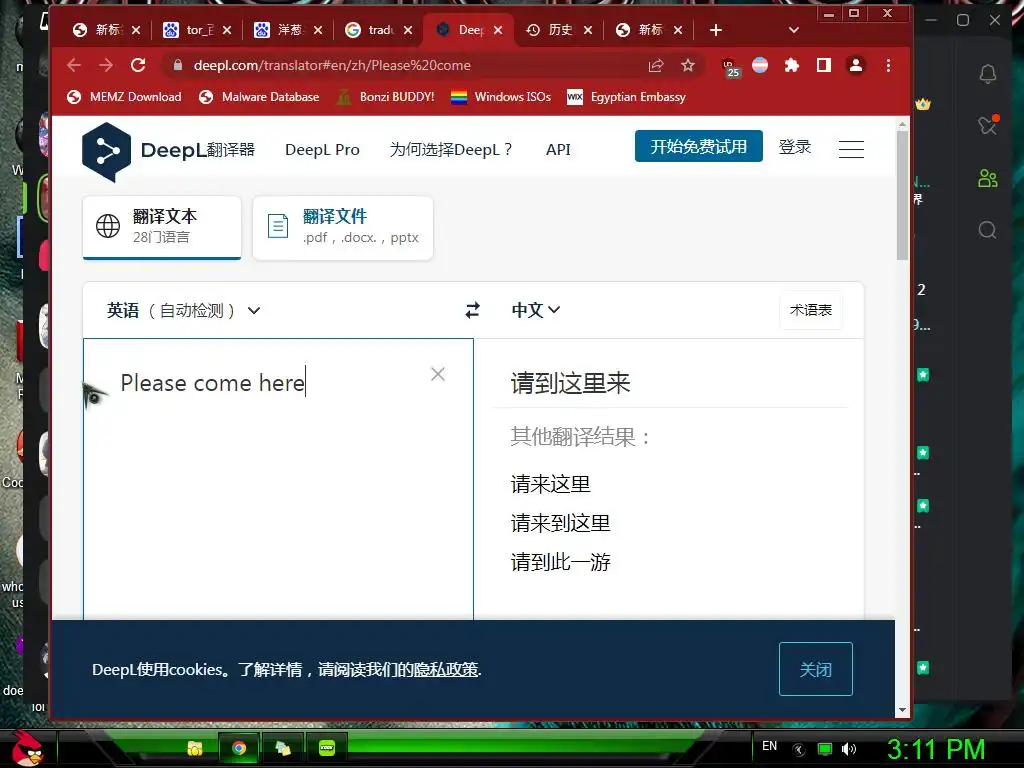Open extension with 25 badge
The image size is (1024, 768).
pos(730,67)
